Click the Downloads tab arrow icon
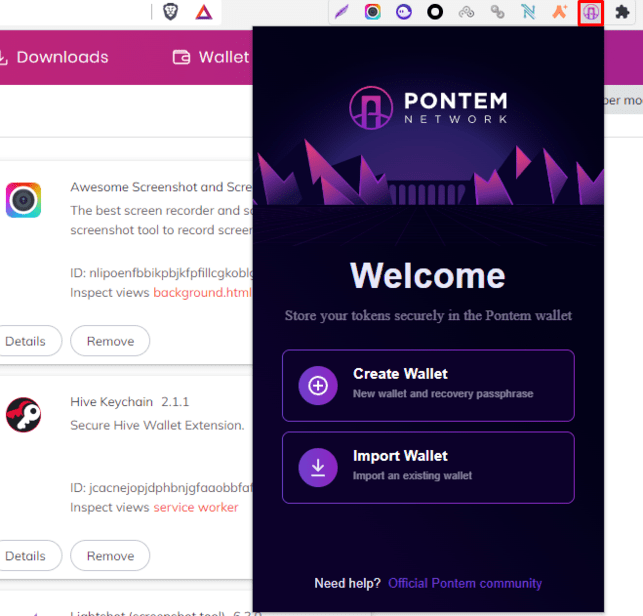643x616 pixels. tap(3, 58)
